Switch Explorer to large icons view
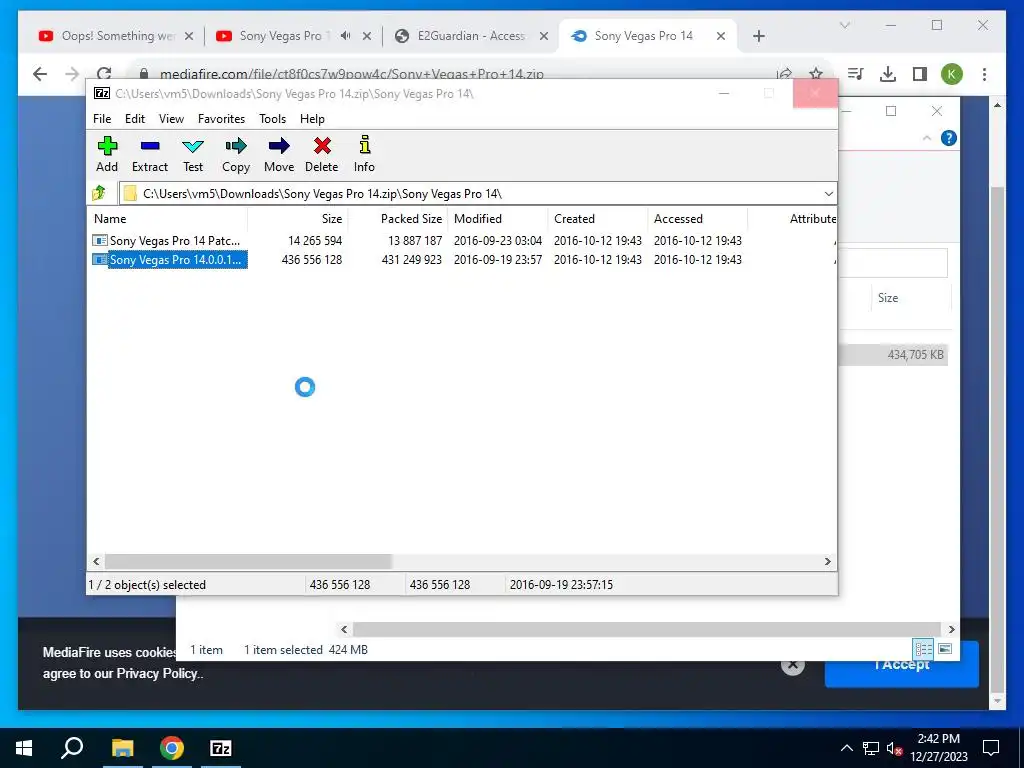 tap(944, 648)
